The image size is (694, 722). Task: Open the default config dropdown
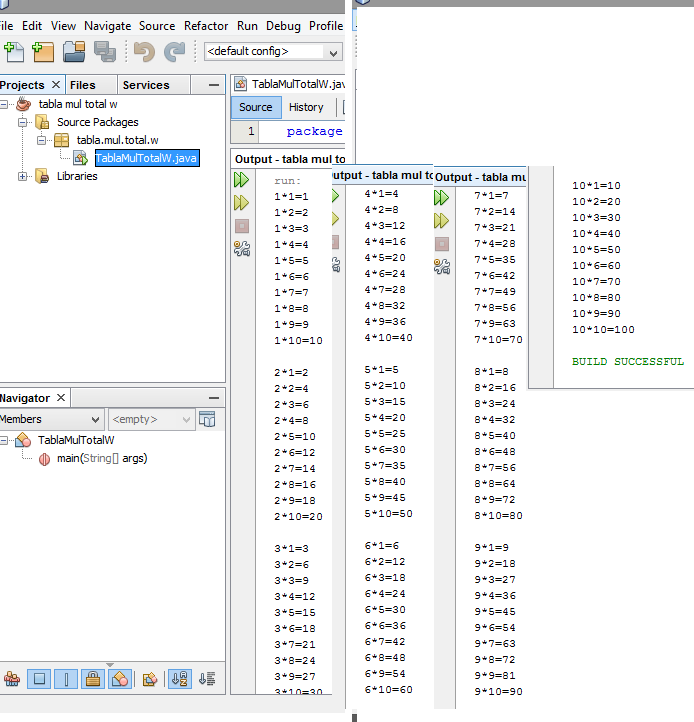click(x=273, y=52)
